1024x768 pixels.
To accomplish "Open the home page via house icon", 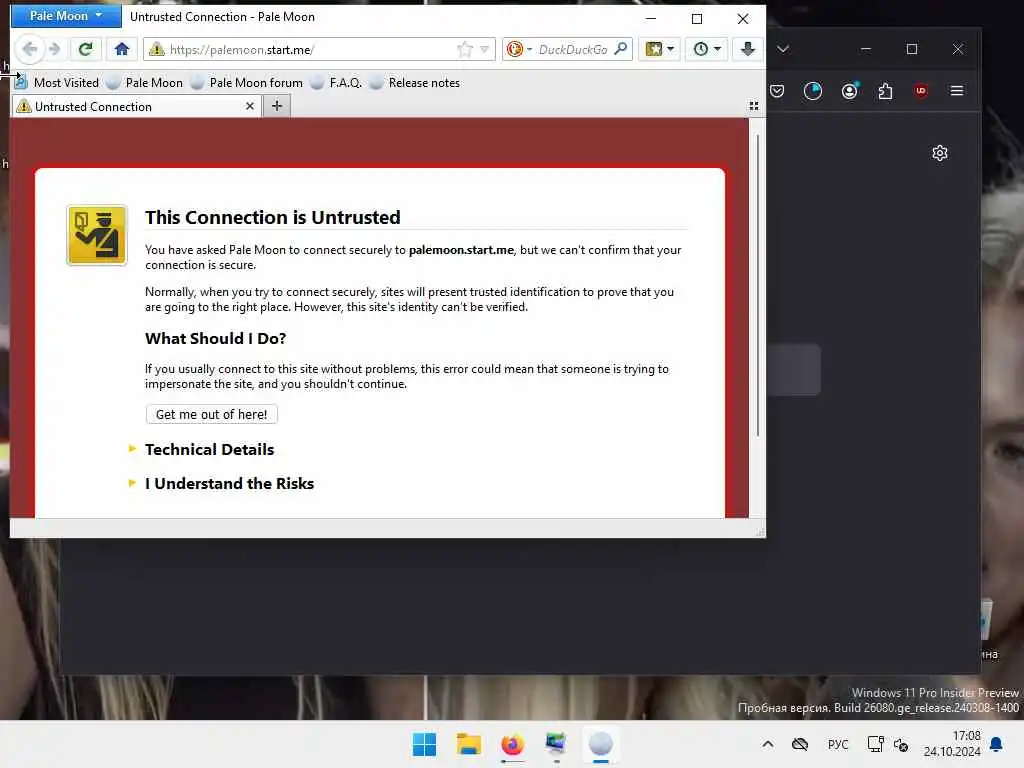I will tap(121, 49).
